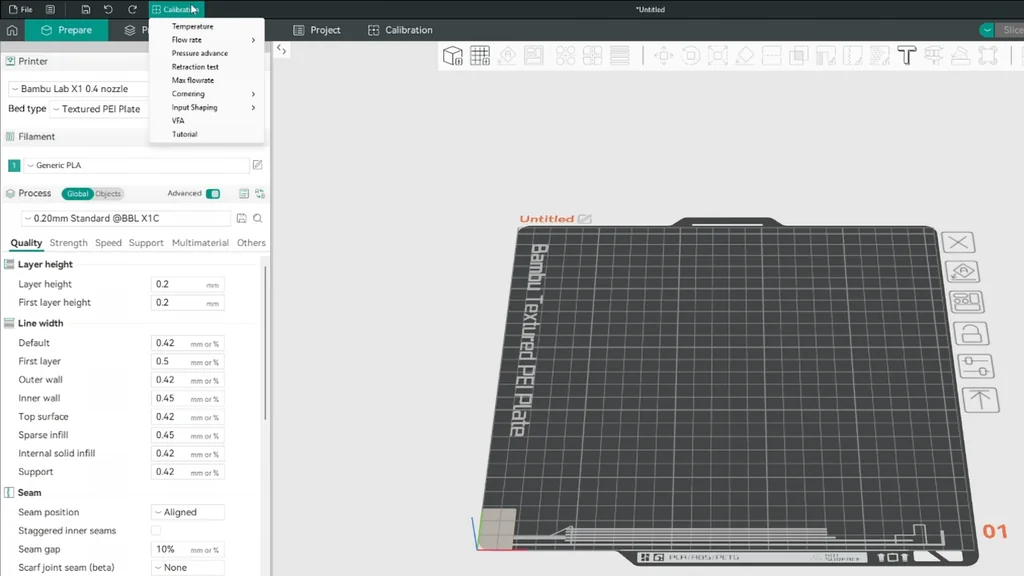Click the Auto orient toolbar icon

507,56
